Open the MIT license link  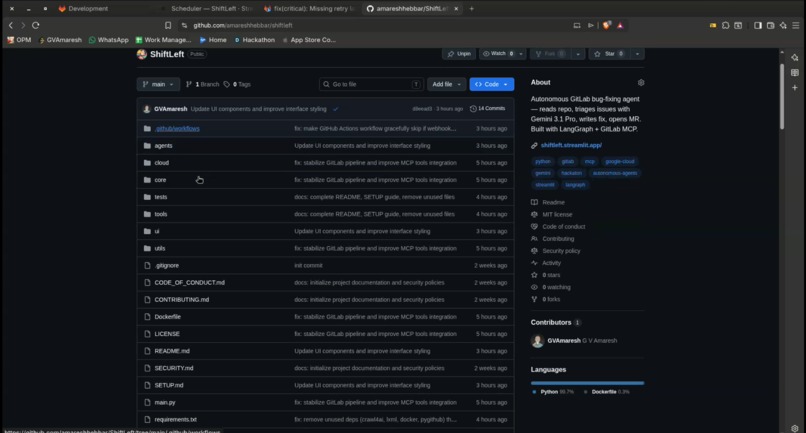(x=557, y=214)
